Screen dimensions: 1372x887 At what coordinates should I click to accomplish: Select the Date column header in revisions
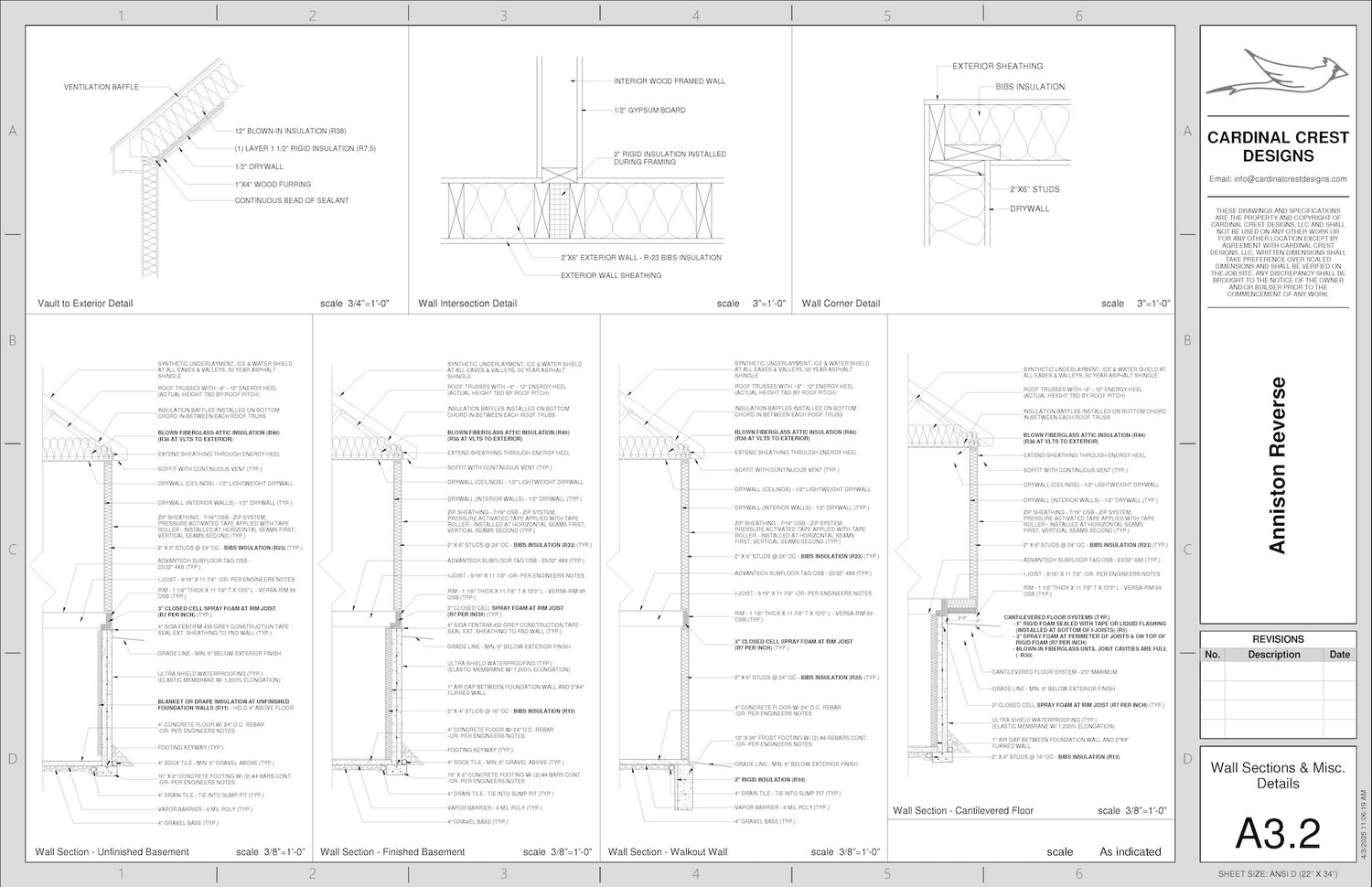pos(1339,655)
